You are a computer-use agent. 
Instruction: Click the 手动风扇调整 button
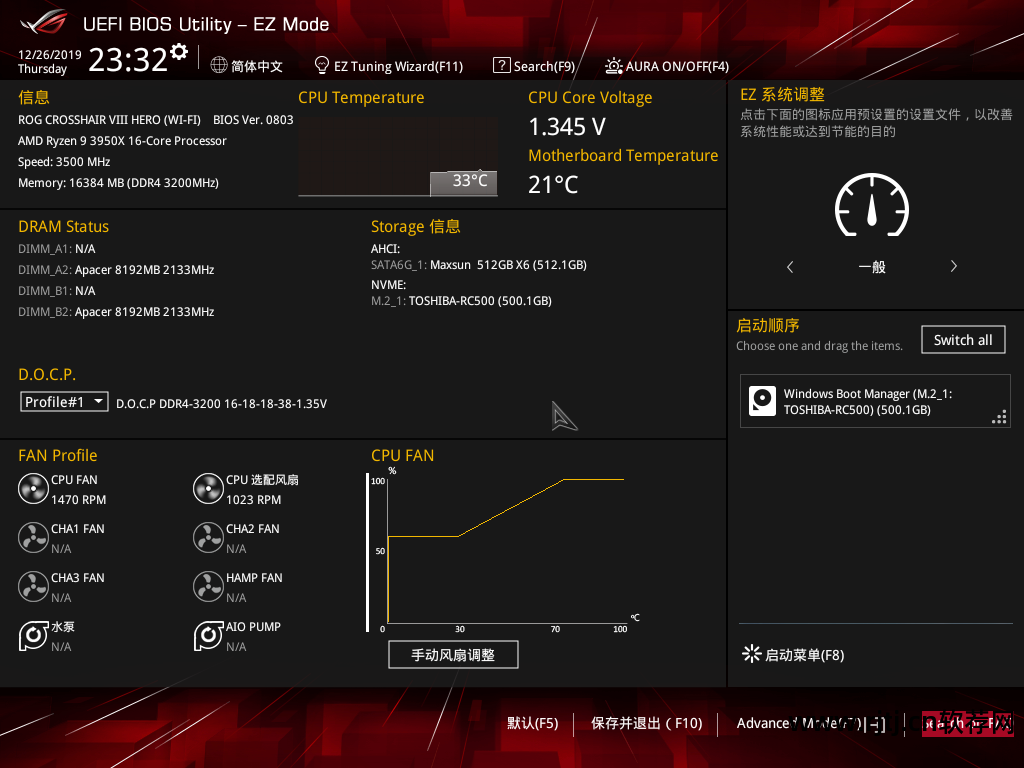pyautogui.click(x=453, y=654)
